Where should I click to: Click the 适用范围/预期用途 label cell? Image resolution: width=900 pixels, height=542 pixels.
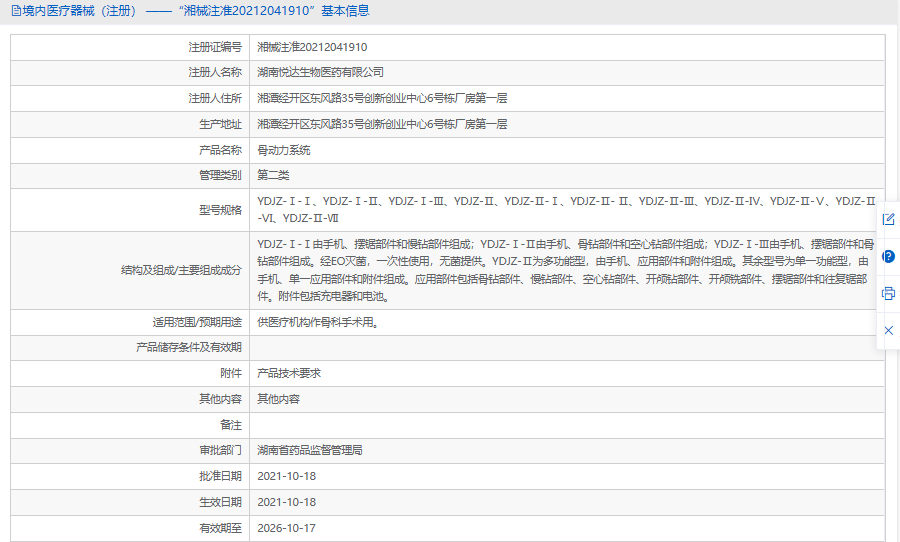click(x=130, y=323)
